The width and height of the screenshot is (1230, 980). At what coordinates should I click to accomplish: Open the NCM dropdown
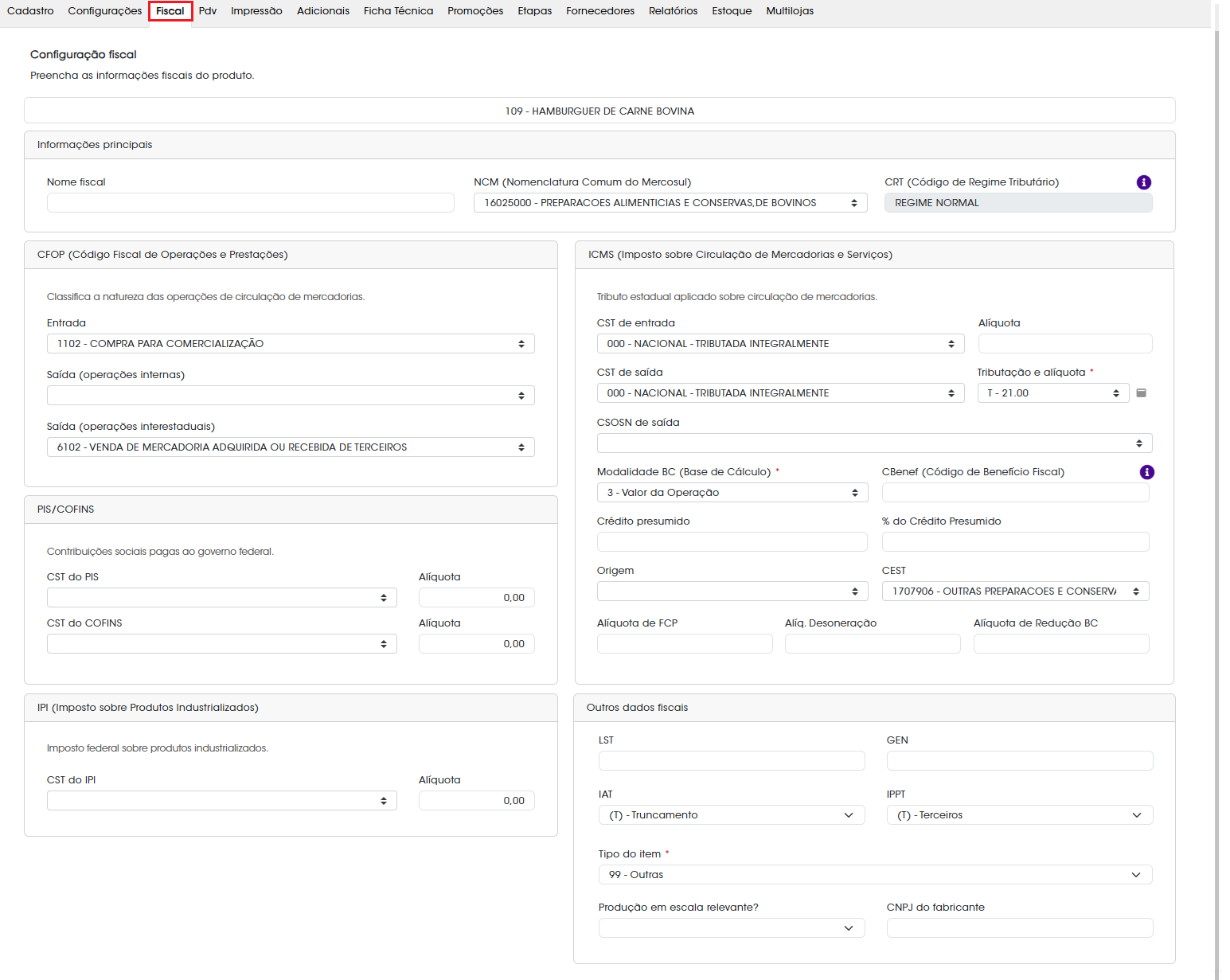(671, 203)
